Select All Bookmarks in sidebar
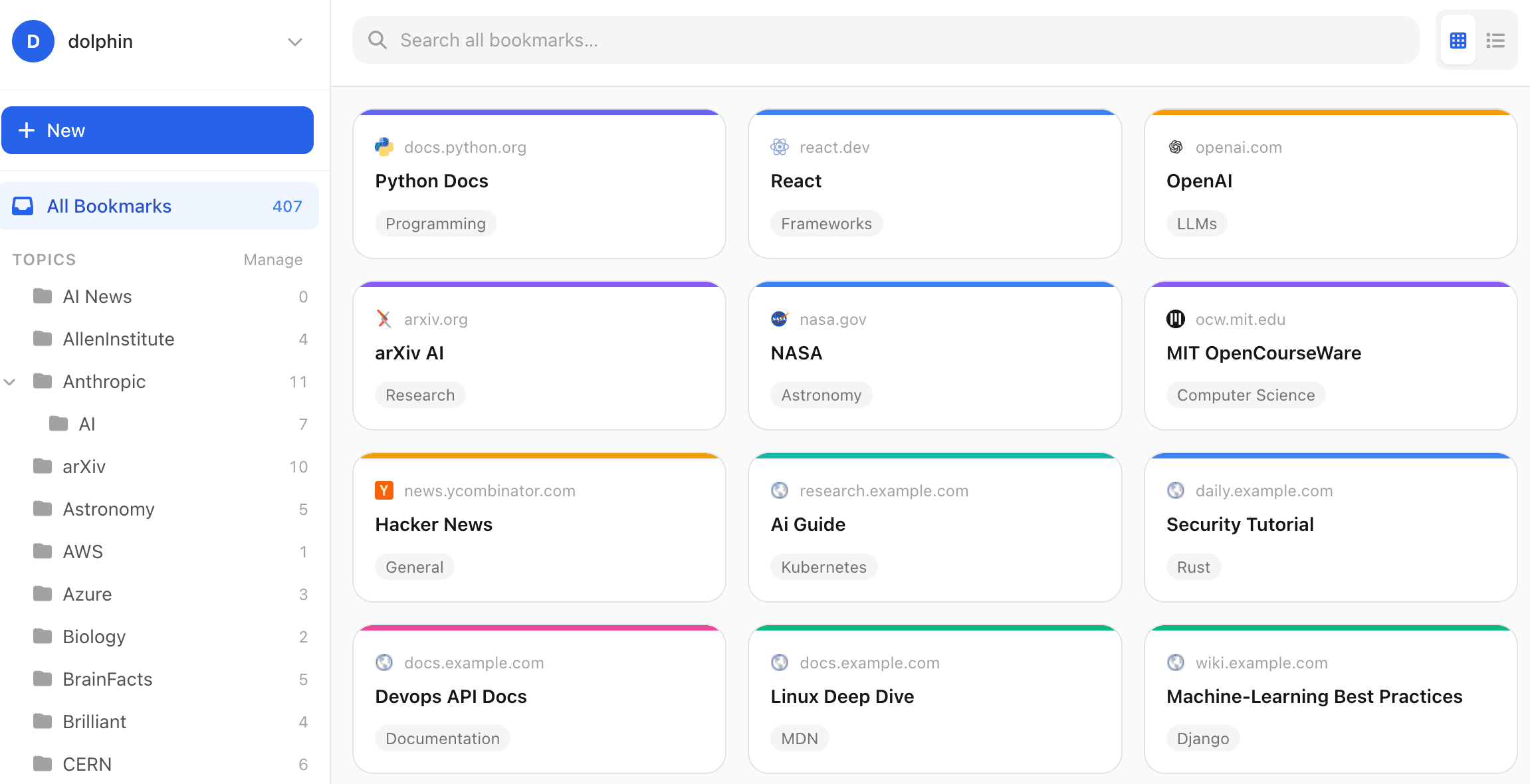Image resolution: width=1530 pixels, height=784 pixels. tap(160, 206)
